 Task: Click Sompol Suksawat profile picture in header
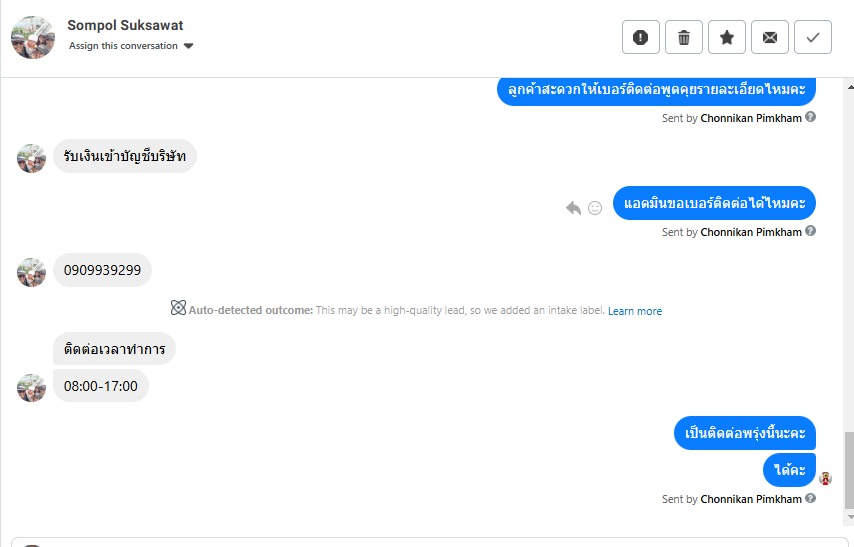click(32, 37)
